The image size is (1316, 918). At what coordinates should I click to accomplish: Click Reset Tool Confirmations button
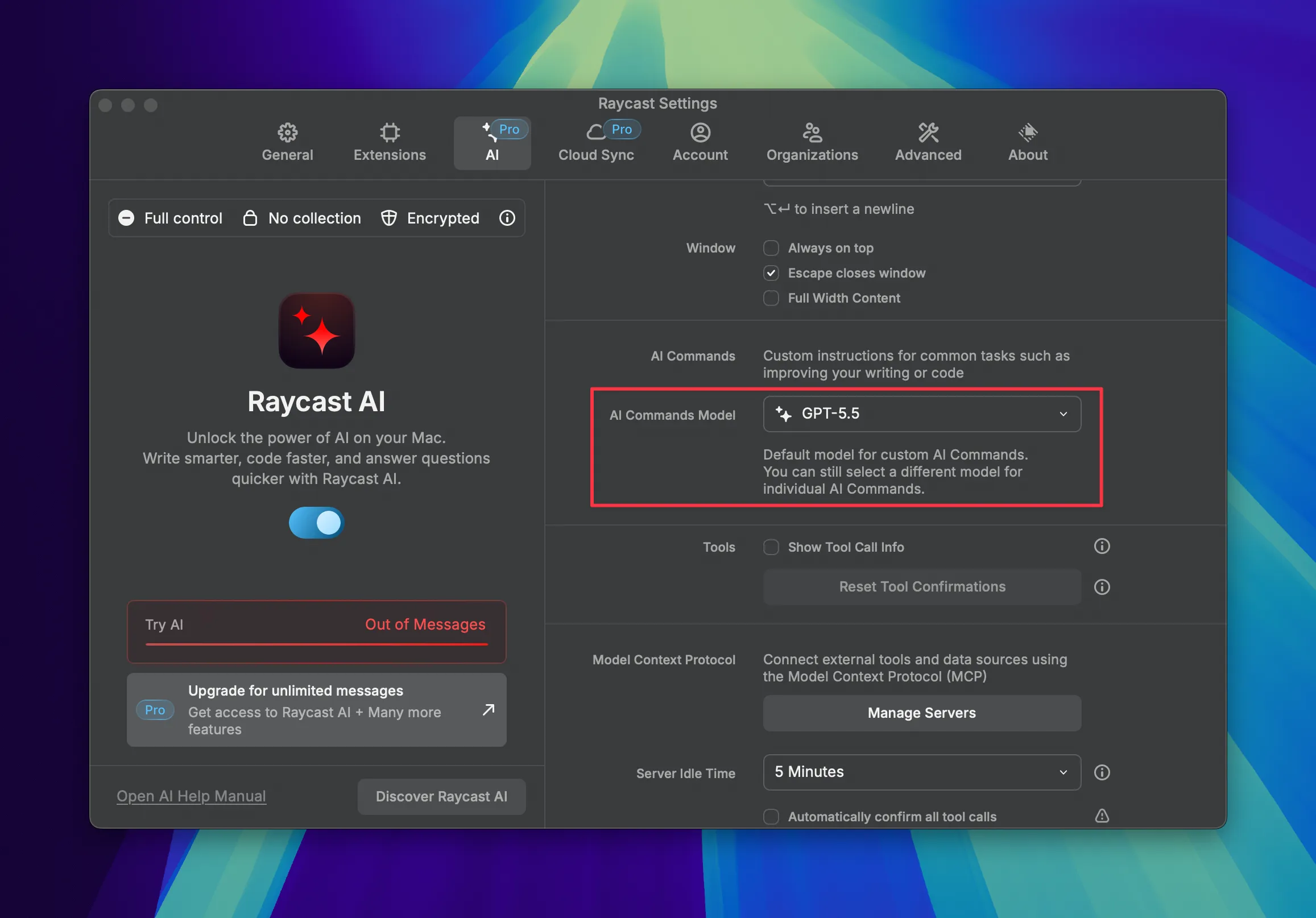click(x=922, y=586)
